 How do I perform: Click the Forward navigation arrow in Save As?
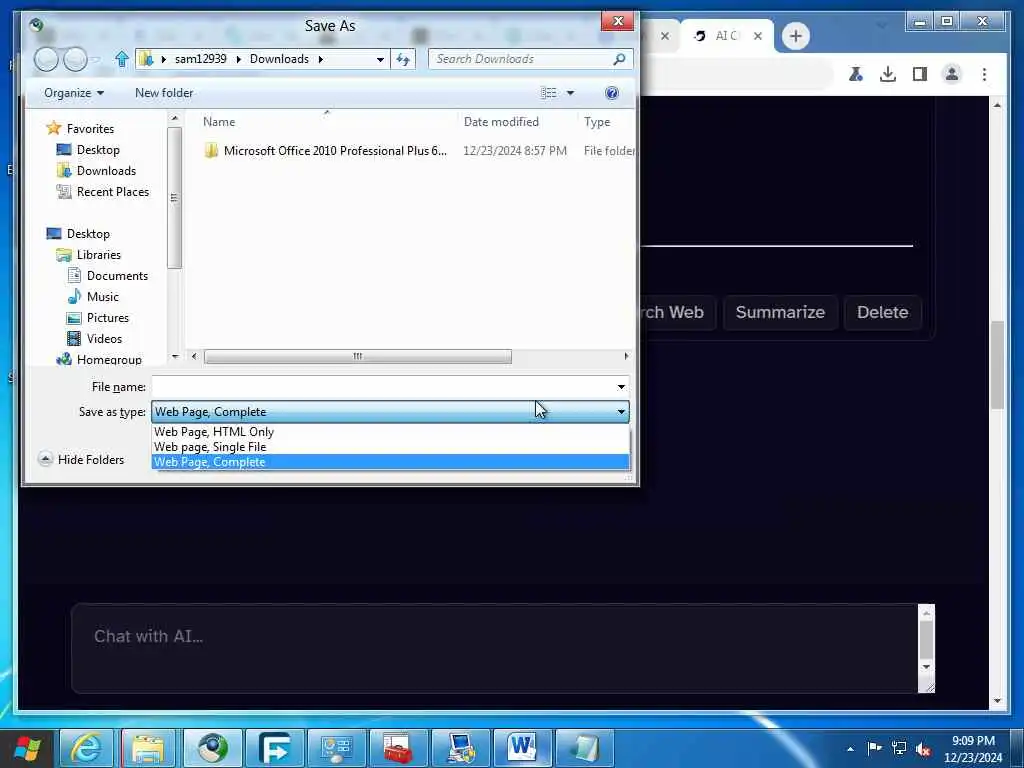[x=76, y=59]
